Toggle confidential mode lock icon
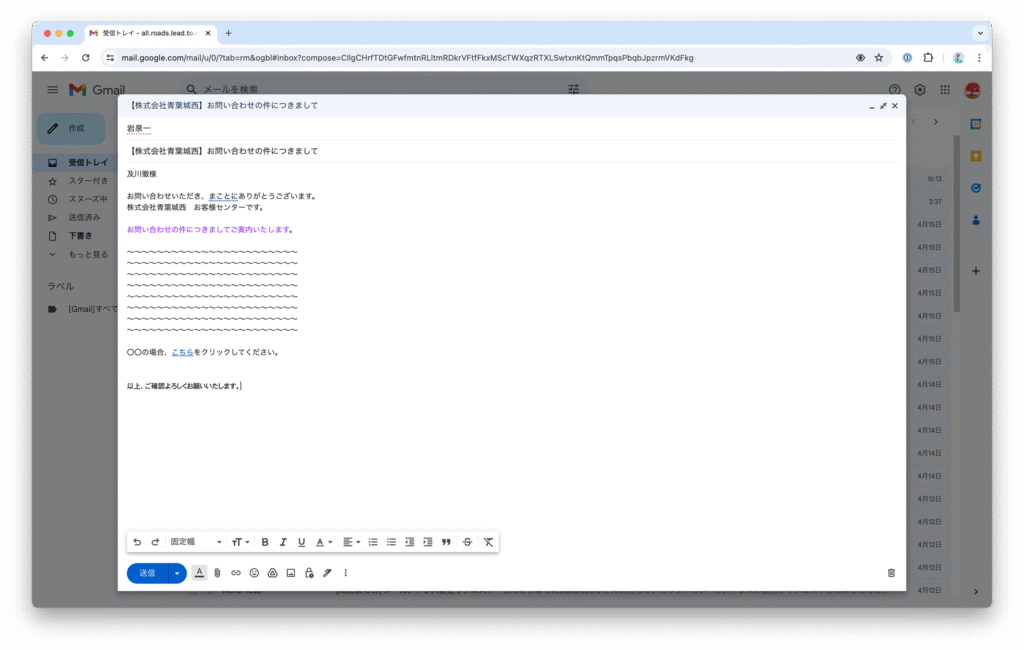Screen dimensions: 1024x650 pos(309,573)
